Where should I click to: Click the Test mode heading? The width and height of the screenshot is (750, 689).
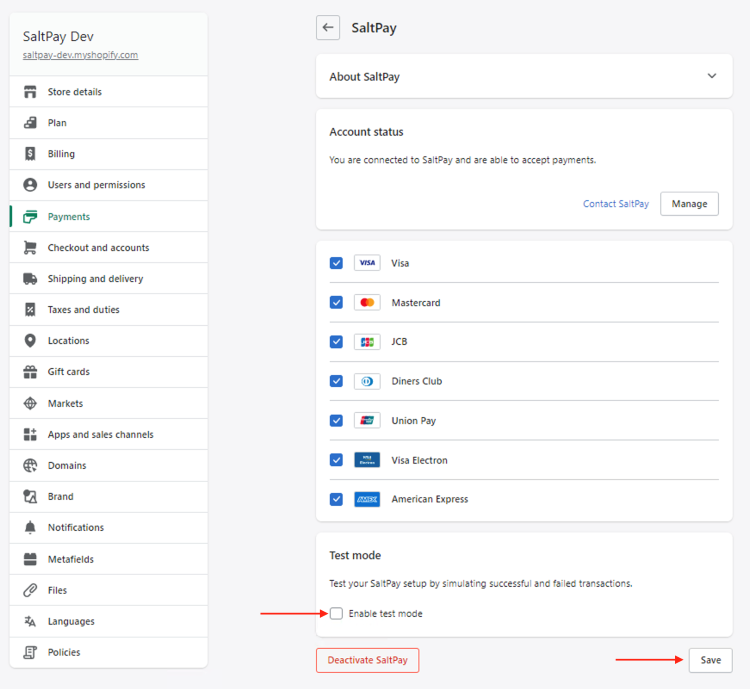tap(355, 556)
